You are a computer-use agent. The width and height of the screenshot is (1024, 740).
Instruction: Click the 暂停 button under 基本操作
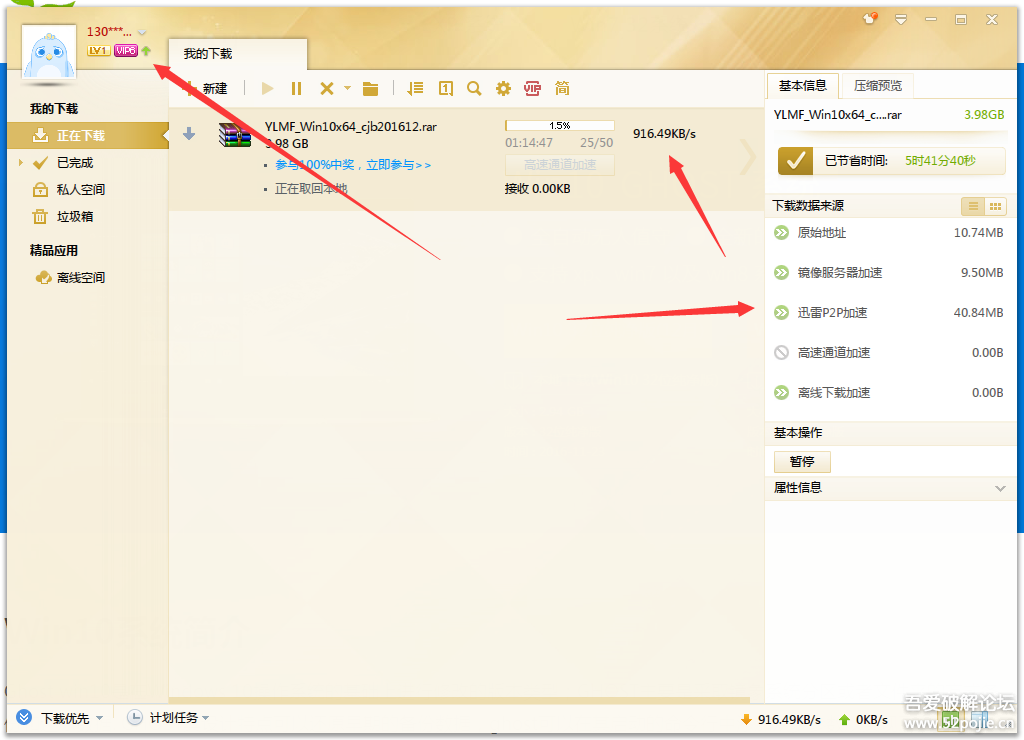pyautogui.click(x=802, y=462)
